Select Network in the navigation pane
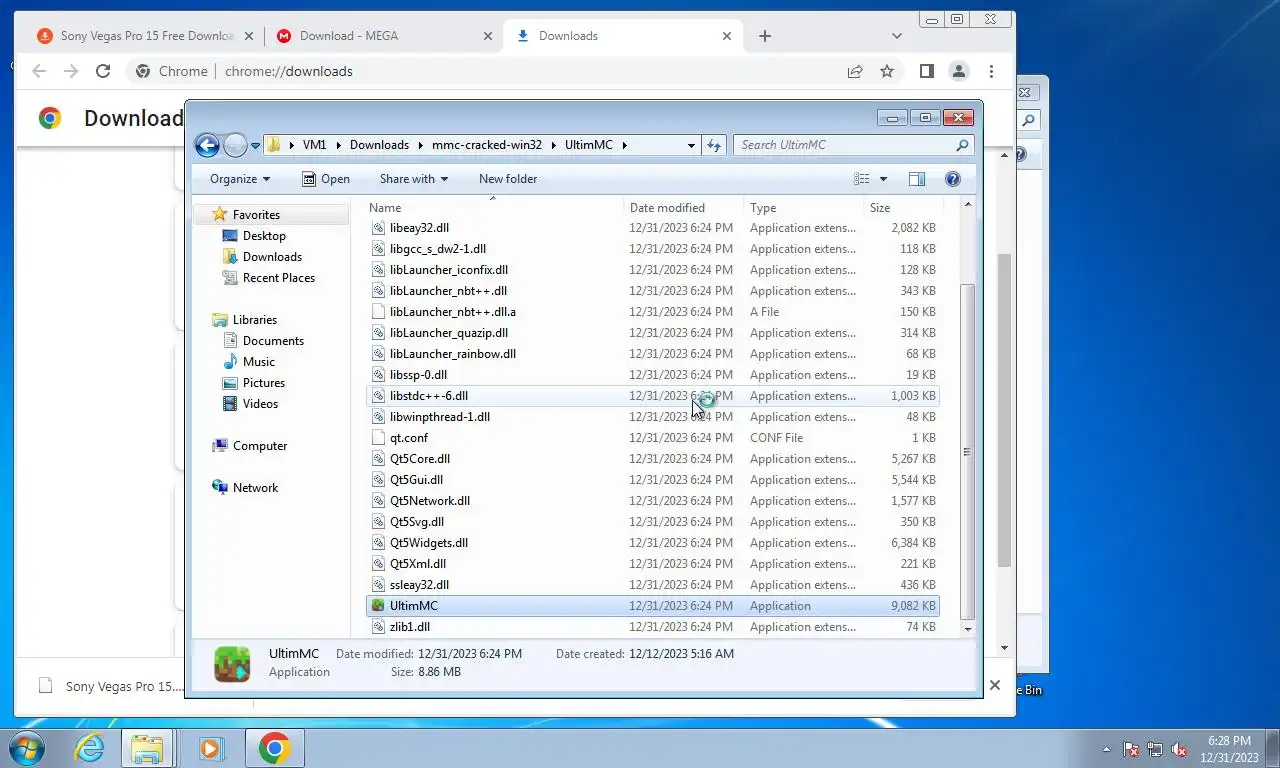The image size is (1280, 768). click(255, 488)
